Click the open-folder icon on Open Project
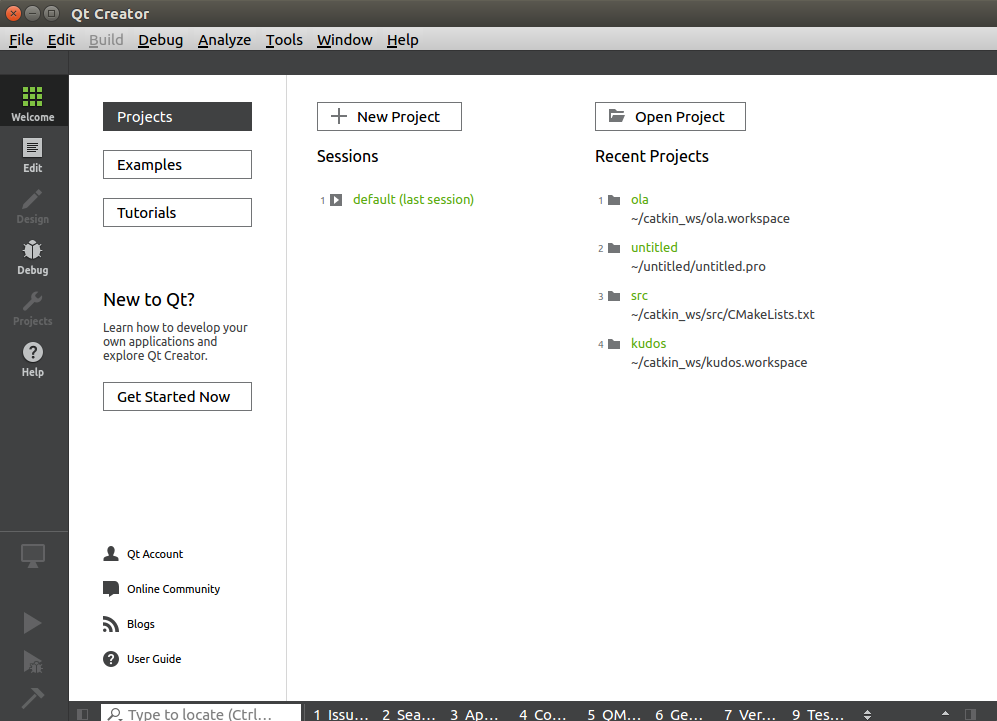The width and height of the screenshot is (997, 721). 617,116
